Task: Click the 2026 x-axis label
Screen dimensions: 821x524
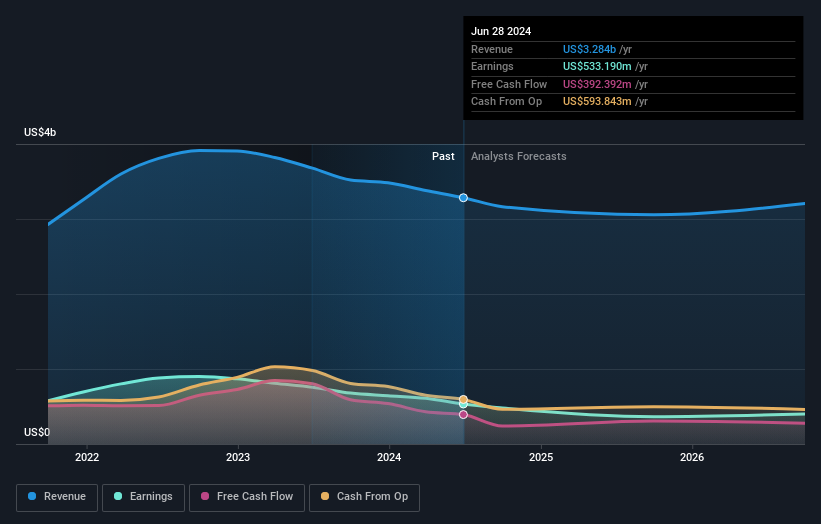Action: coord(692,457)
